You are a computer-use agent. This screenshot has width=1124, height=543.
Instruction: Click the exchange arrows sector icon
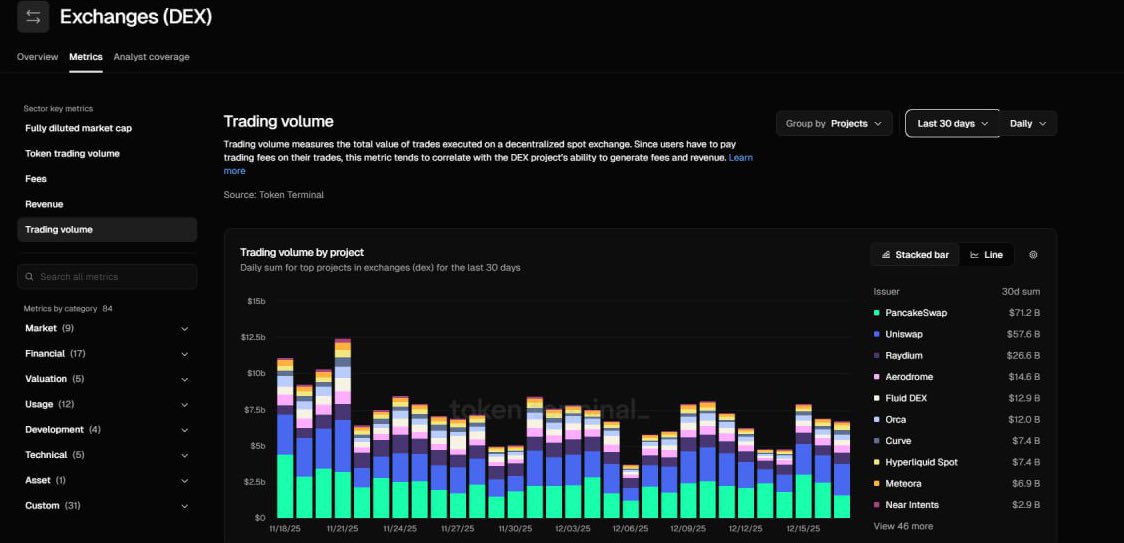[x=33, y=16]
